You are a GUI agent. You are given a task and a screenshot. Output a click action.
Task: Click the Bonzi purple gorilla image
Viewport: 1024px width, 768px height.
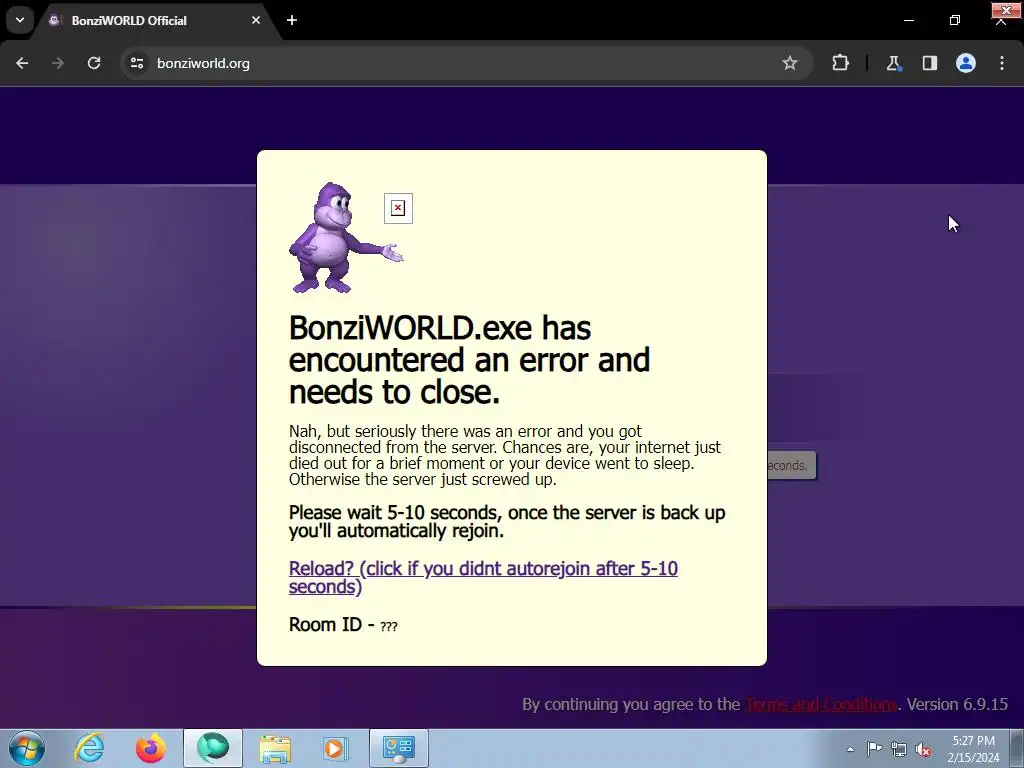[x=346, y=238]
